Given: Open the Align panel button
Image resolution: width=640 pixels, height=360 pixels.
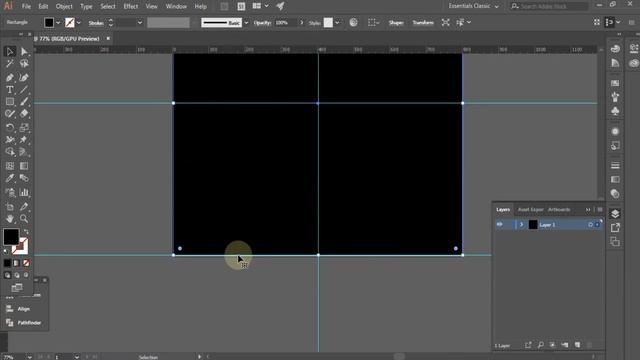Looking at the screenshot, I should tap(24, 309).
